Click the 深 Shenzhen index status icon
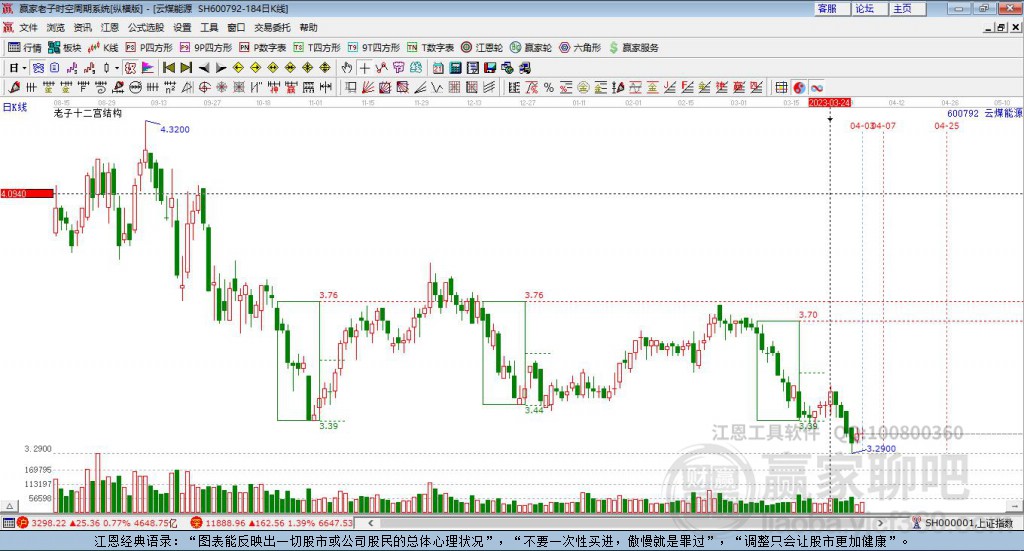Viewport: 1024px width, 551px height. click(x=197, y=523)
